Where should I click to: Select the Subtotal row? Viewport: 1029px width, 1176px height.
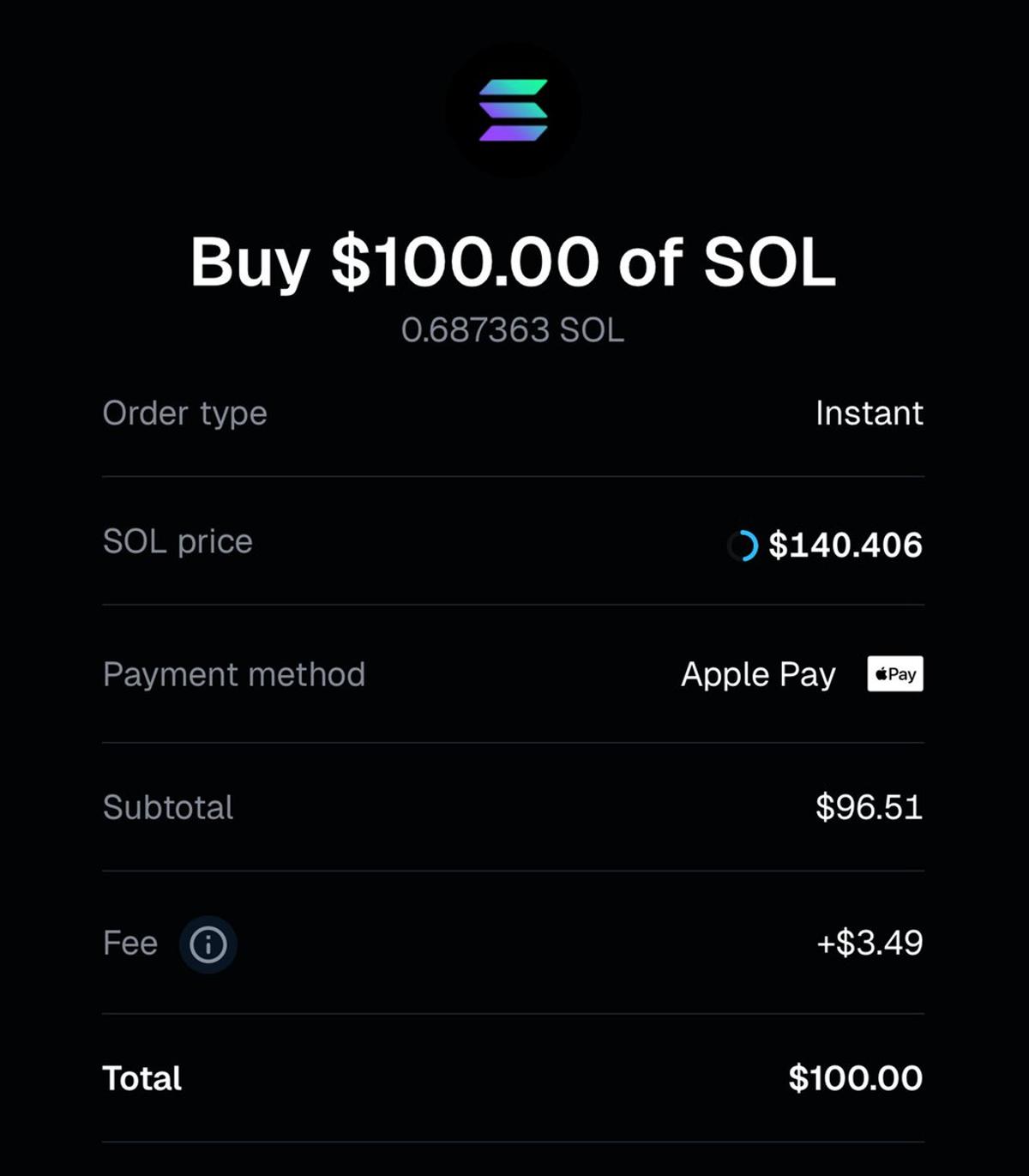(x=514, y=807)
